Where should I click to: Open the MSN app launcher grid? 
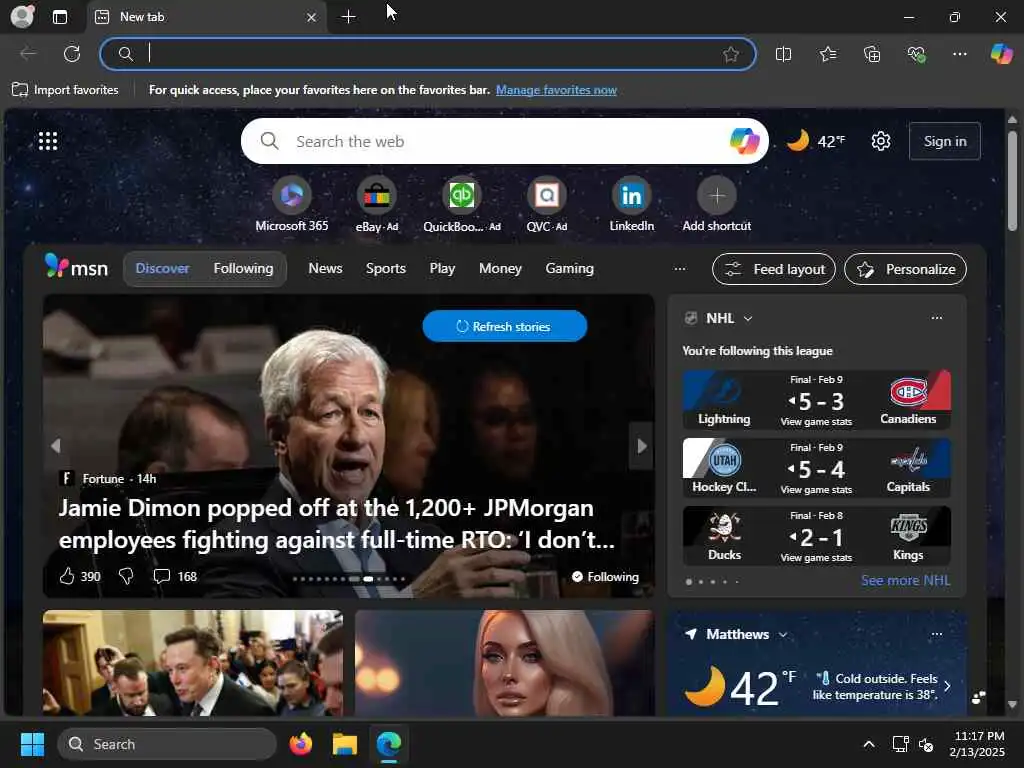coord(48,141)
